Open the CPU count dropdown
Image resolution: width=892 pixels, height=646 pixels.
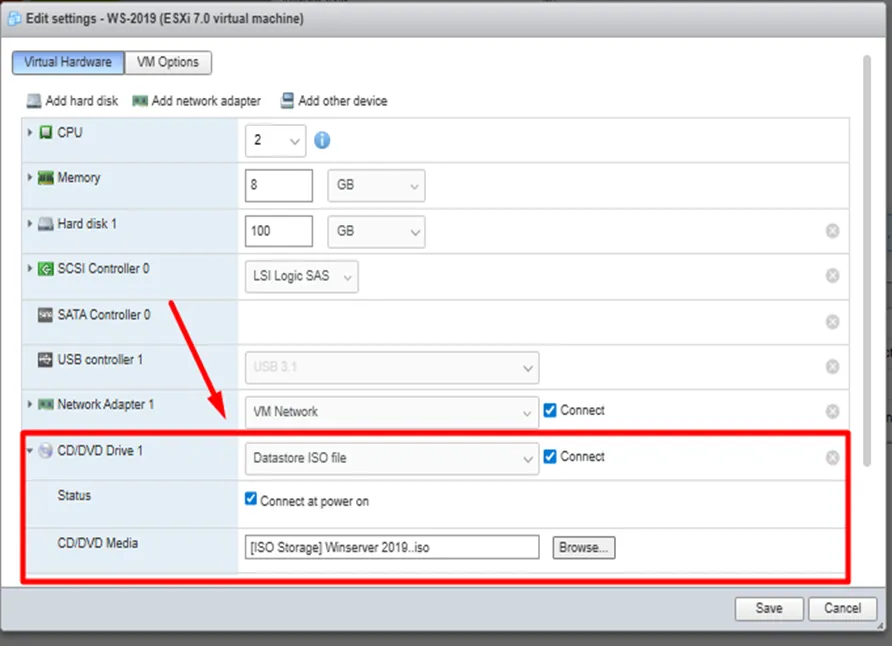(x=275, y=141)
